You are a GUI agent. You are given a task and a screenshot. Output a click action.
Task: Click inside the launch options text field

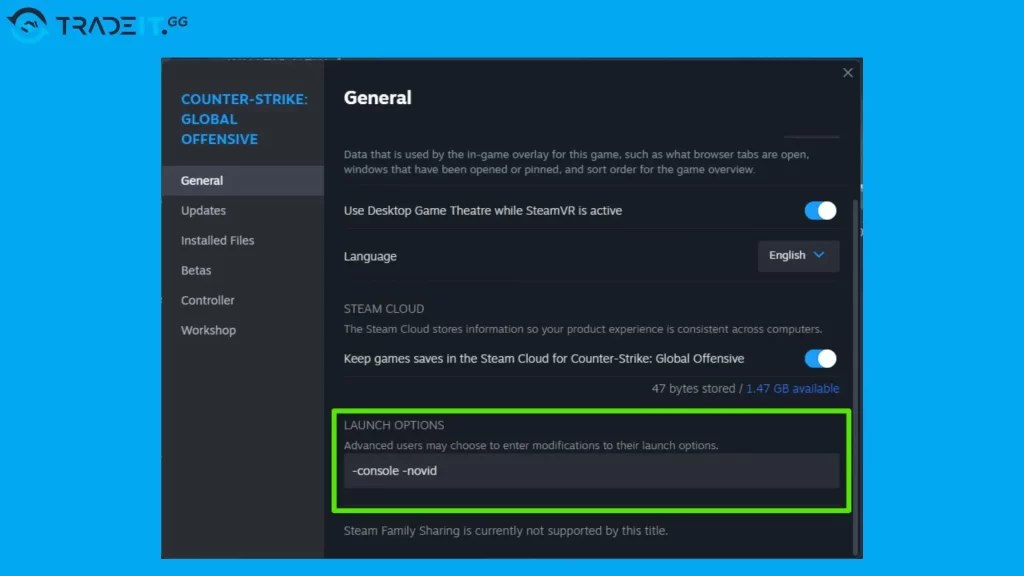point(590,470)
